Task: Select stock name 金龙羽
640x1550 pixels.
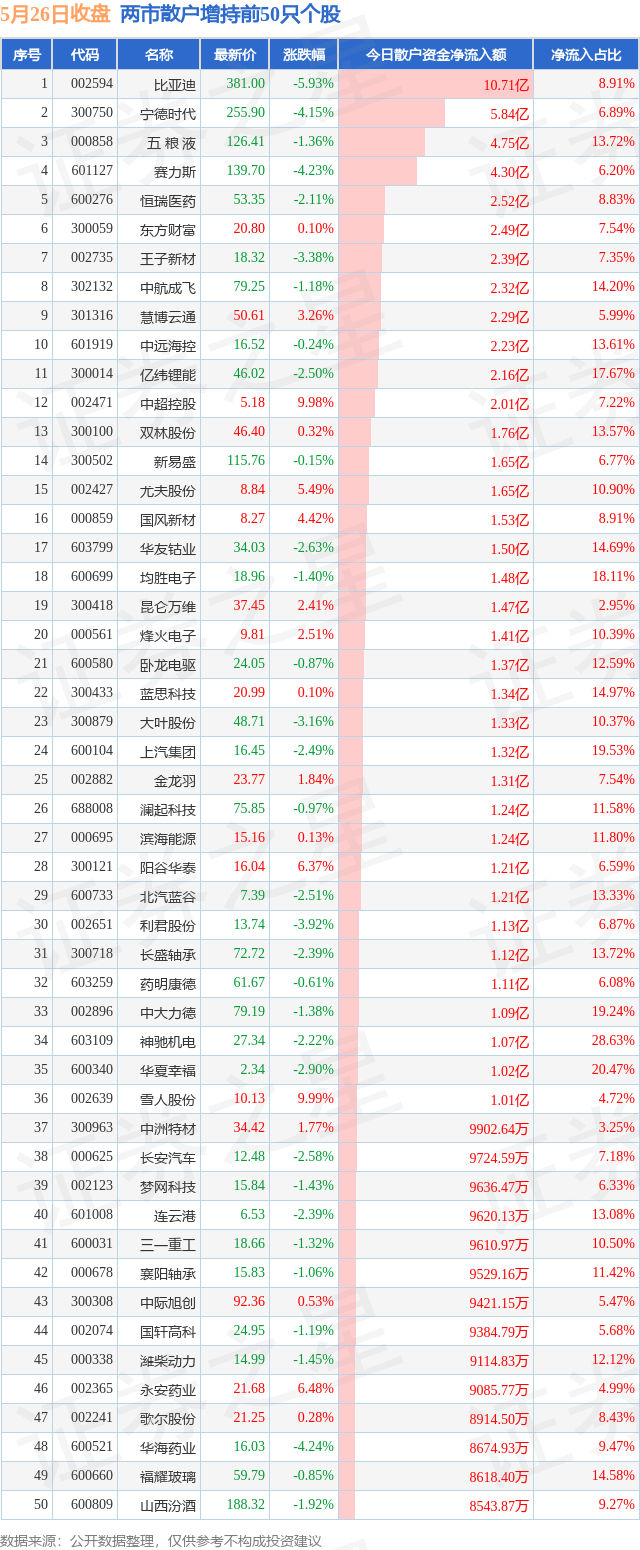Action: click(175, 781)
